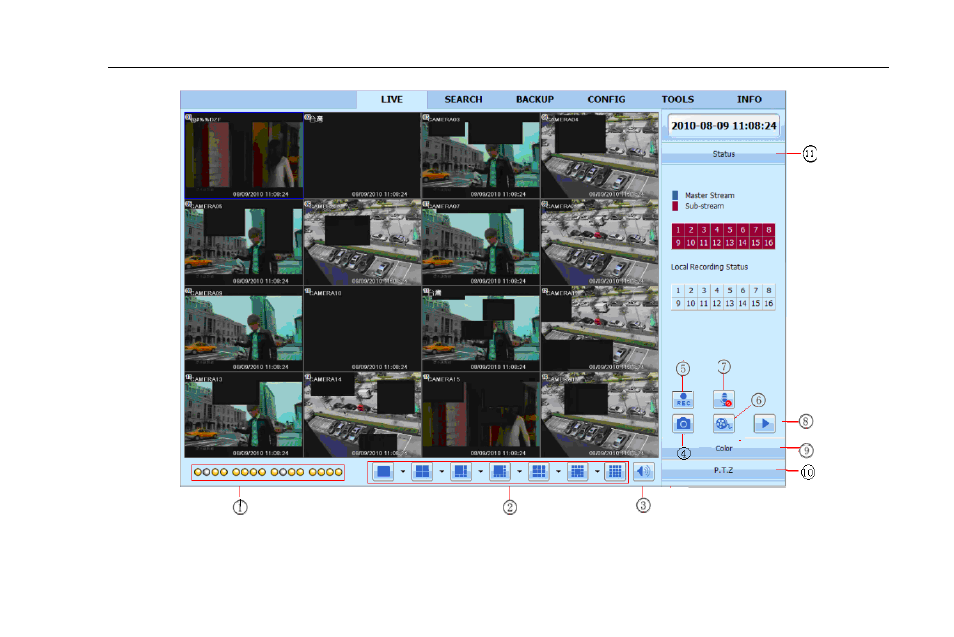954x637 pixels.
Task: Click the red Sub-stream legend swatch
Action: 675,206
